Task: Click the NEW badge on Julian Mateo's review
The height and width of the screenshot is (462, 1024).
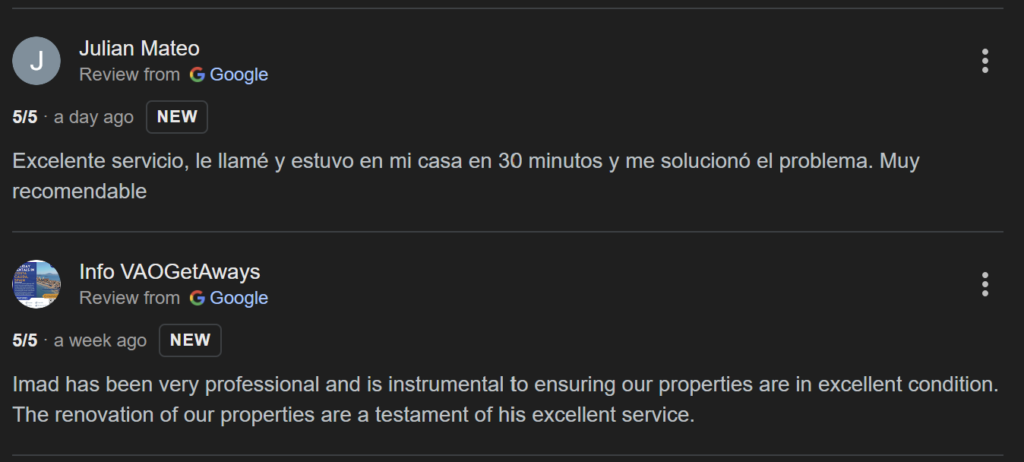Action: coord(177,117)
